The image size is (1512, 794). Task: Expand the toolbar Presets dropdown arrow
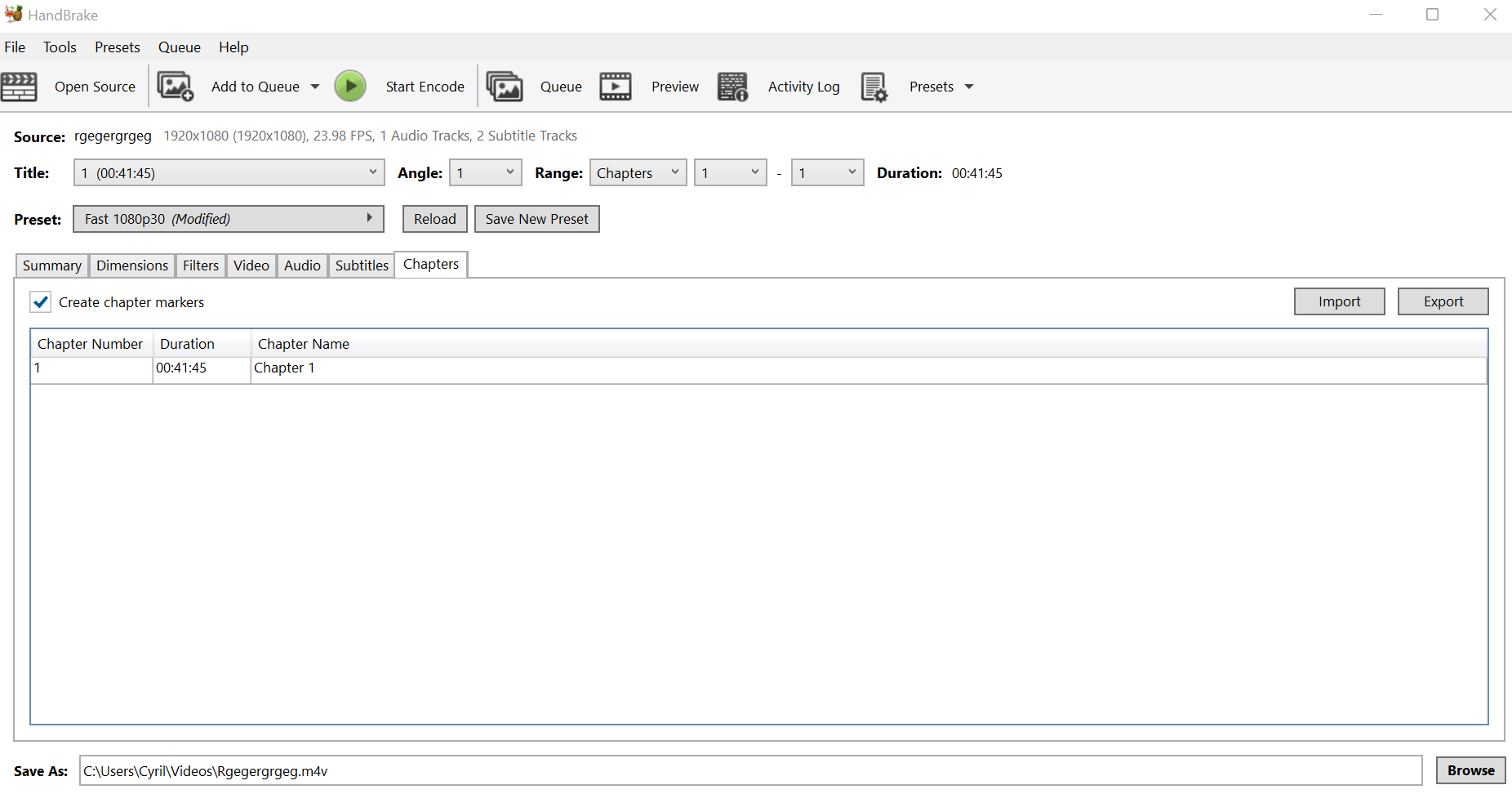pyautogui.click(x=969, y=87)
